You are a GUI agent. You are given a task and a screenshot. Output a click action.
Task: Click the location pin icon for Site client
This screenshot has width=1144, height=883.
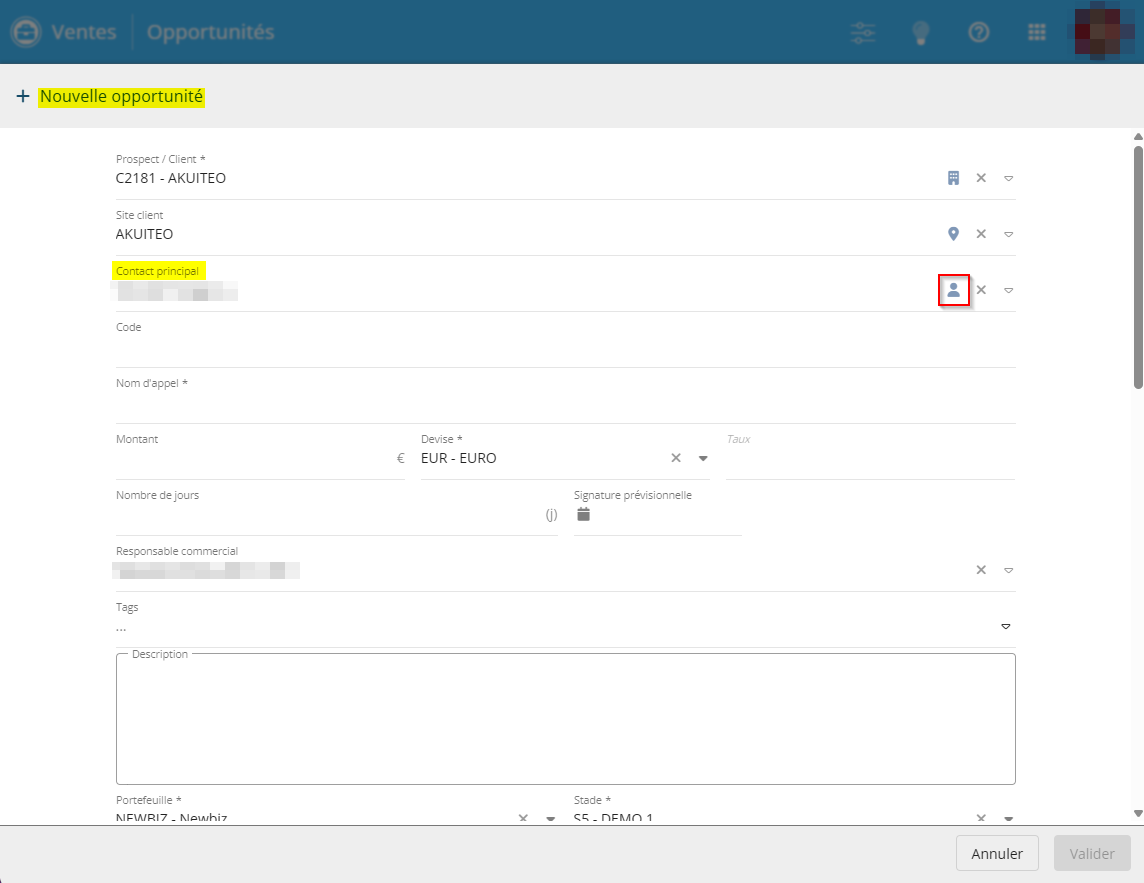[953, 234]
